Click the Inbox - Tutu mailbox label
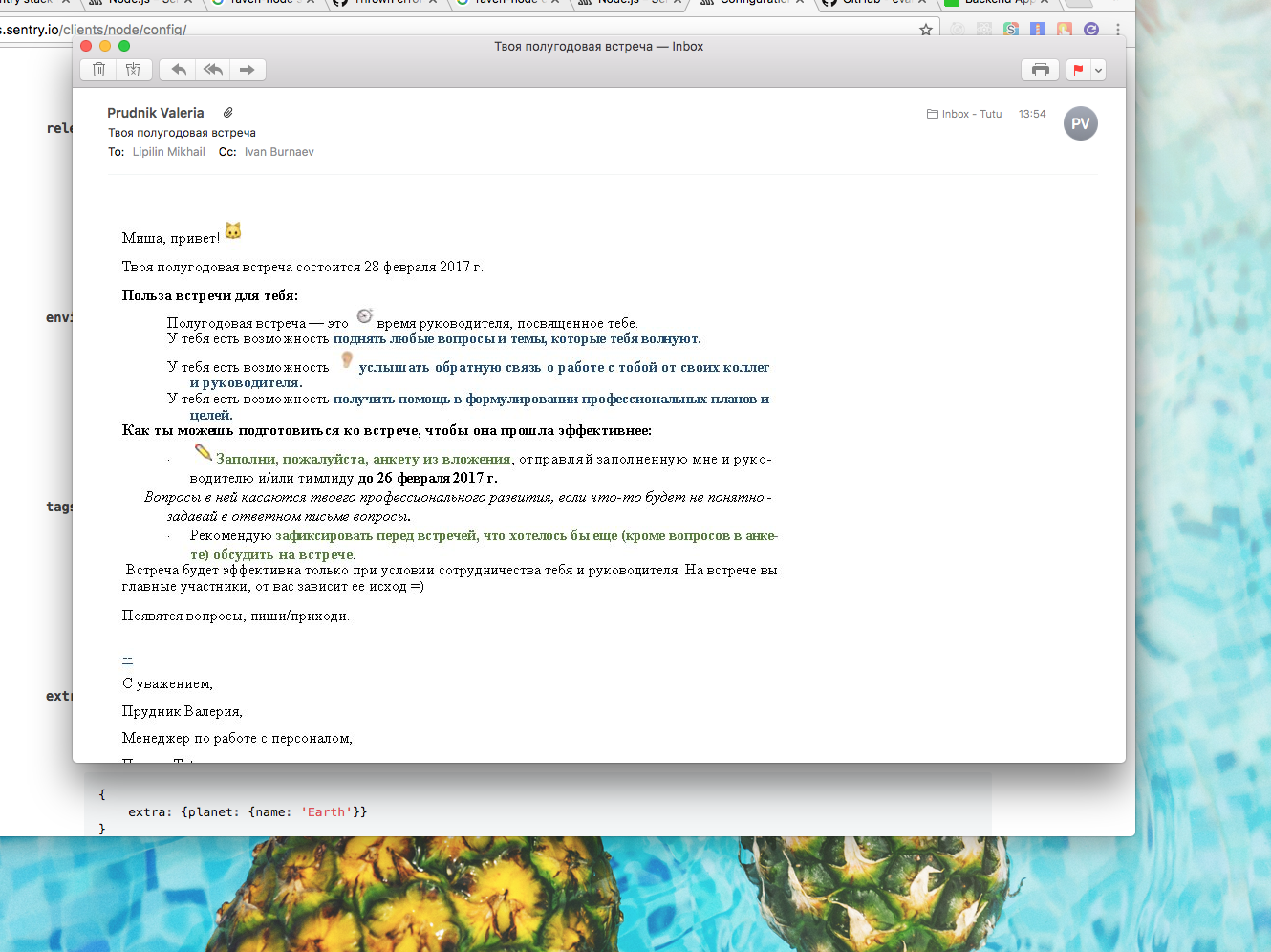Screen dimensions: 1271x952 pyautogui.click(x=964, y=114)
